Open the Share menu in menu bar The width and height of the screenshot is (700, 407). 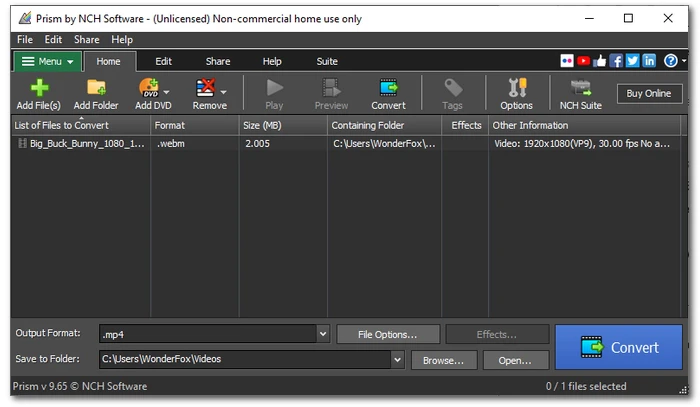click(87, 40)
